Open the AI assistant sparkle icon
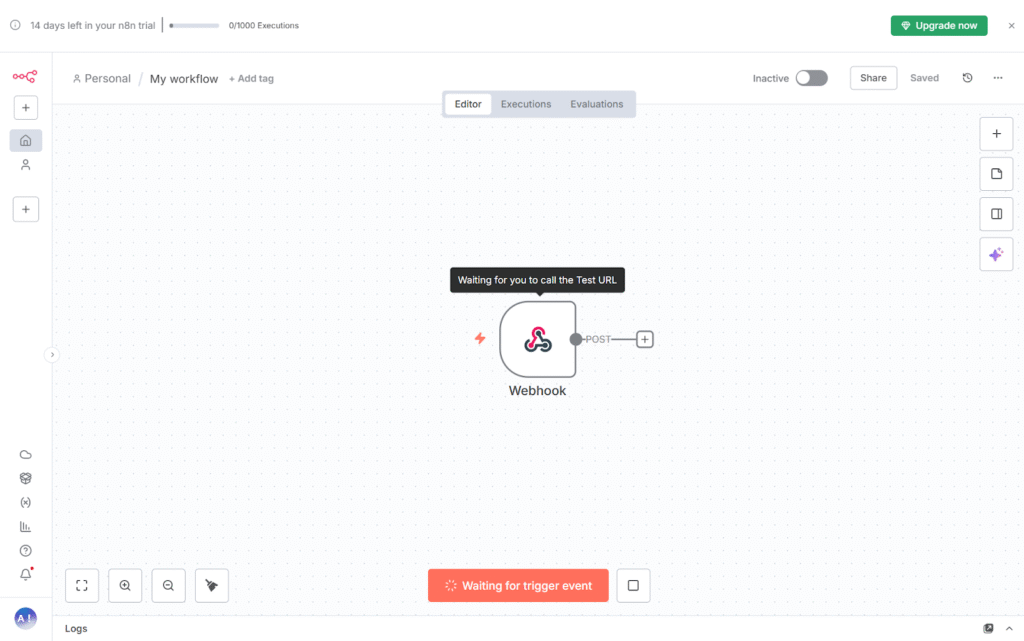The image size is (1024, 641). coord(996,255)
